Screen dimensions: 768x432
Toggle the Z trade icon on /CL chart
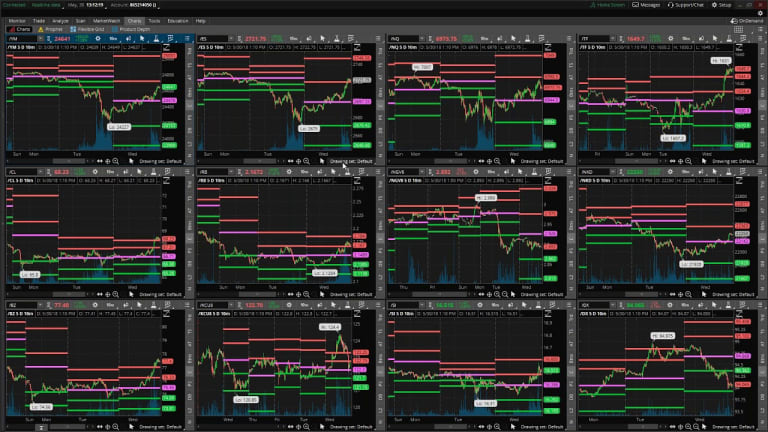tap(167, 181)
